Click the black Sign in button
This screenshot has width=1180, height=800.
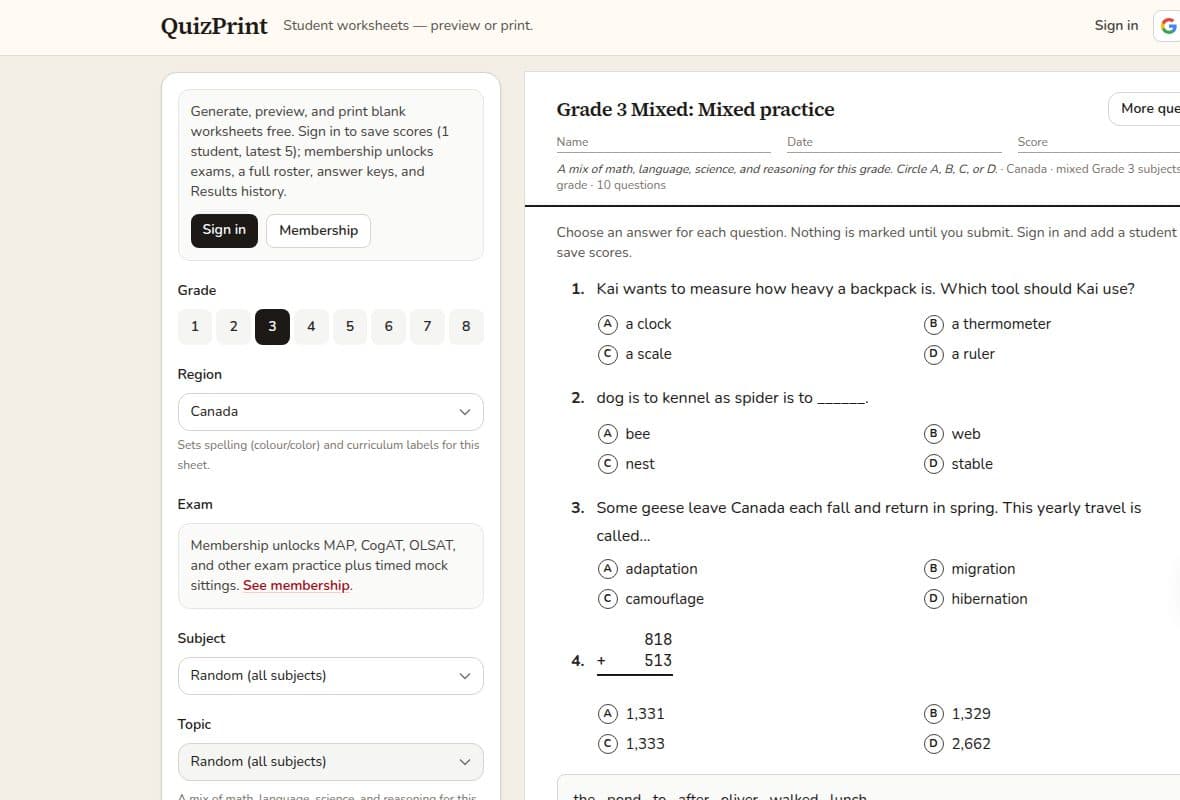pos(224,230)
